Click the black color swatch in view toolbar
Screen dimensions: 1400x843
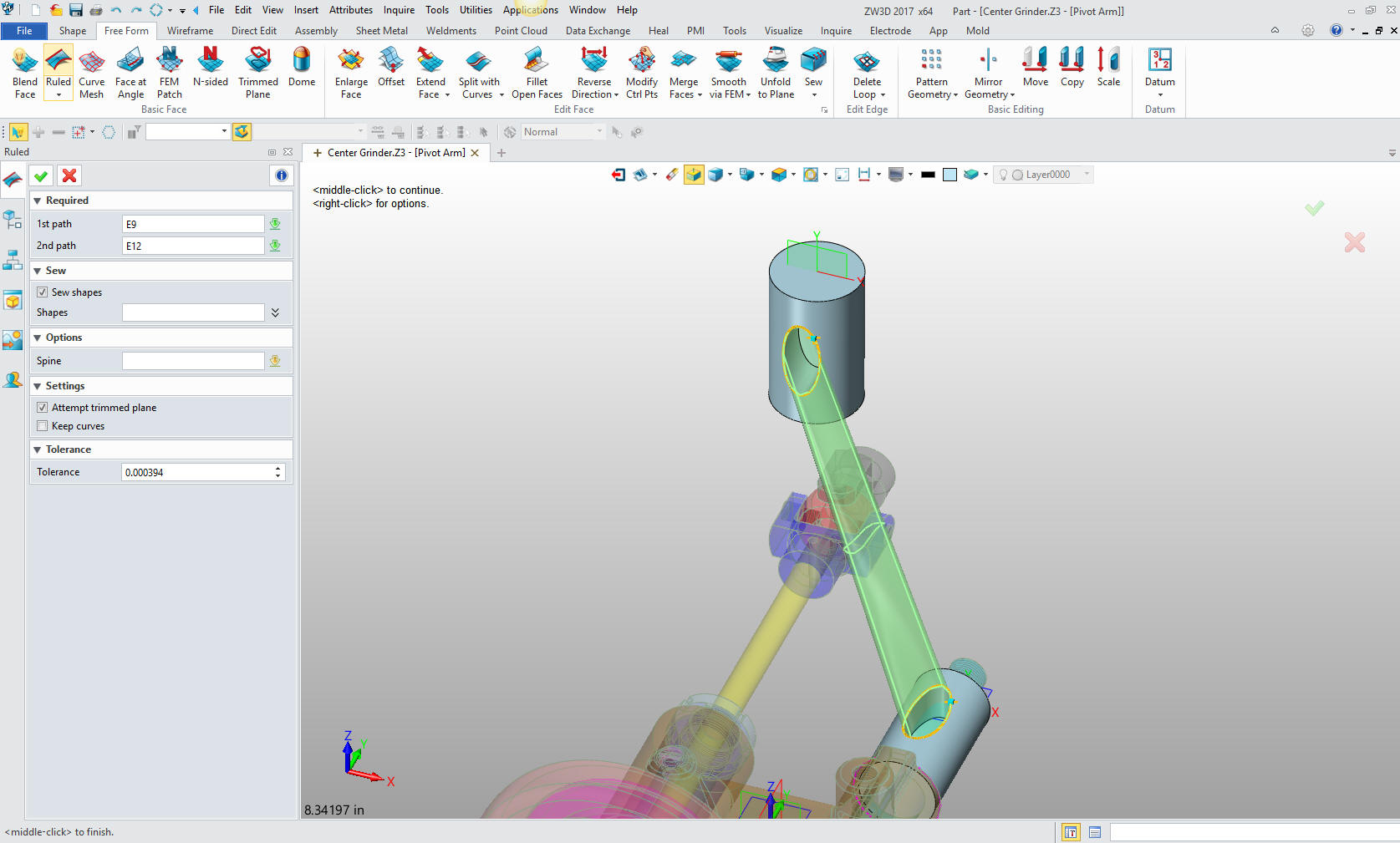pos(928,175)
